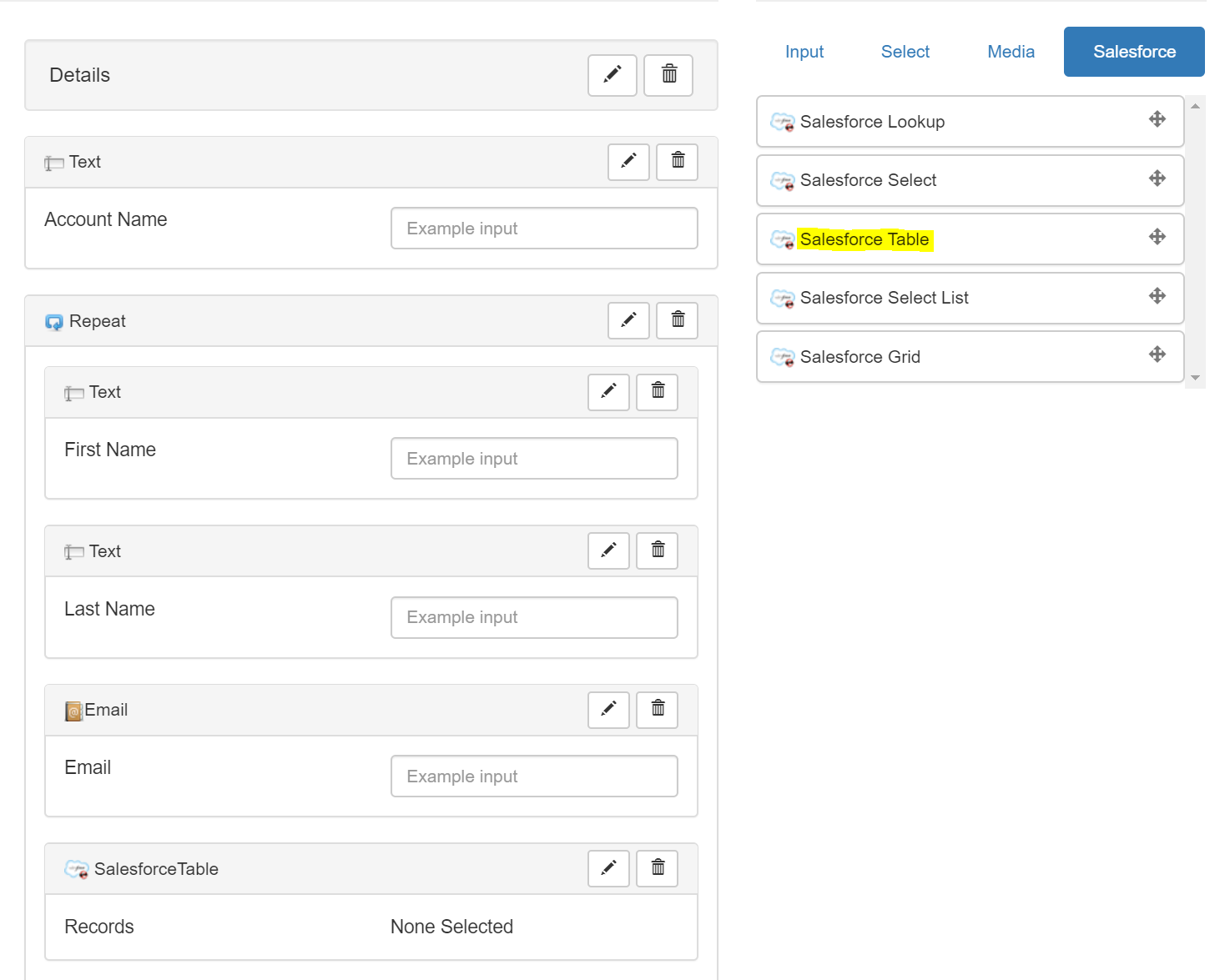Switch to the Select tab

click(x=905, y=52)
